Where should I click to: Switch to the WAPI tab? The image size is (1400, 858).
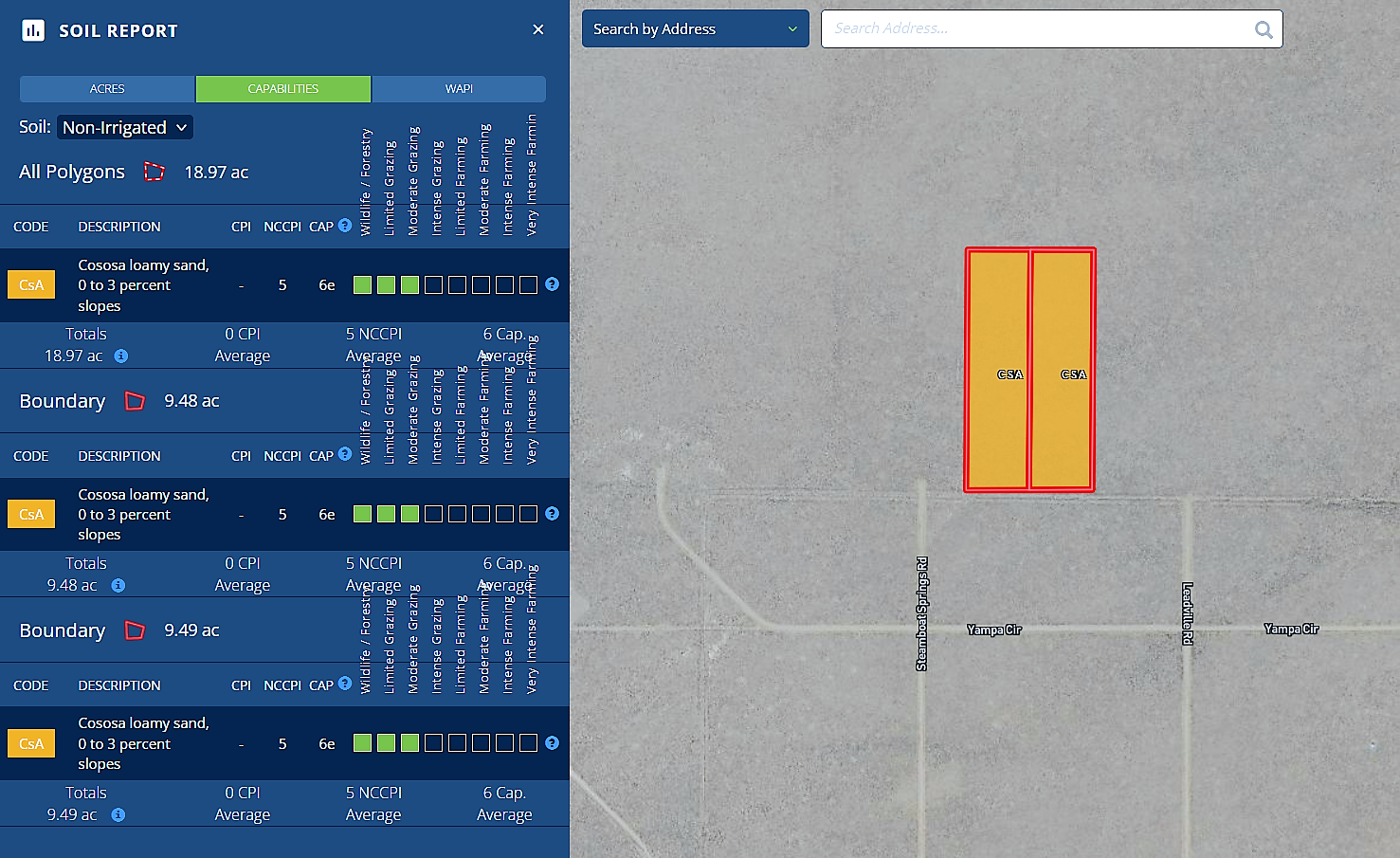coord(459,88)
